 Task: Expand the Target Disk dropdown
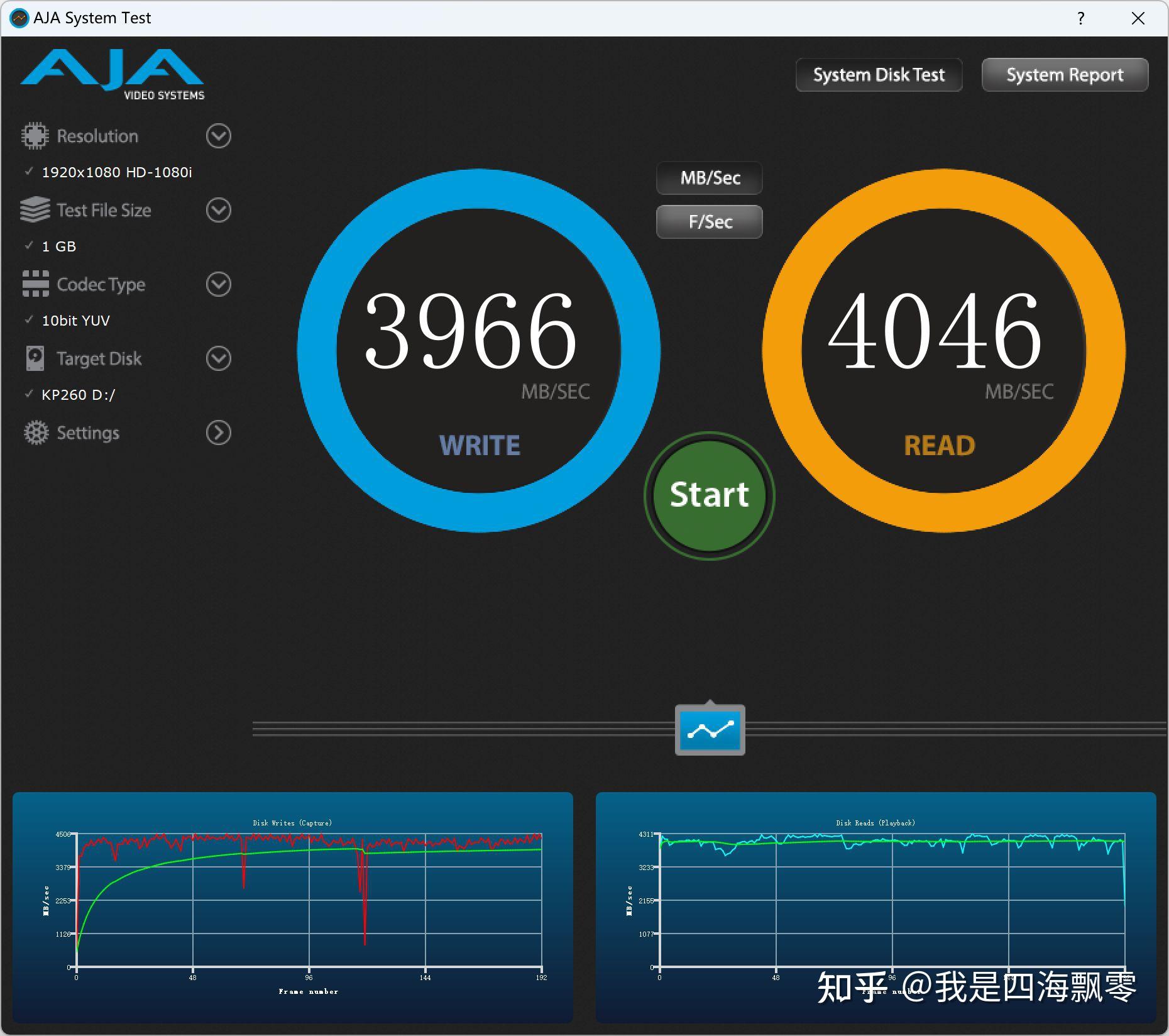217,358
